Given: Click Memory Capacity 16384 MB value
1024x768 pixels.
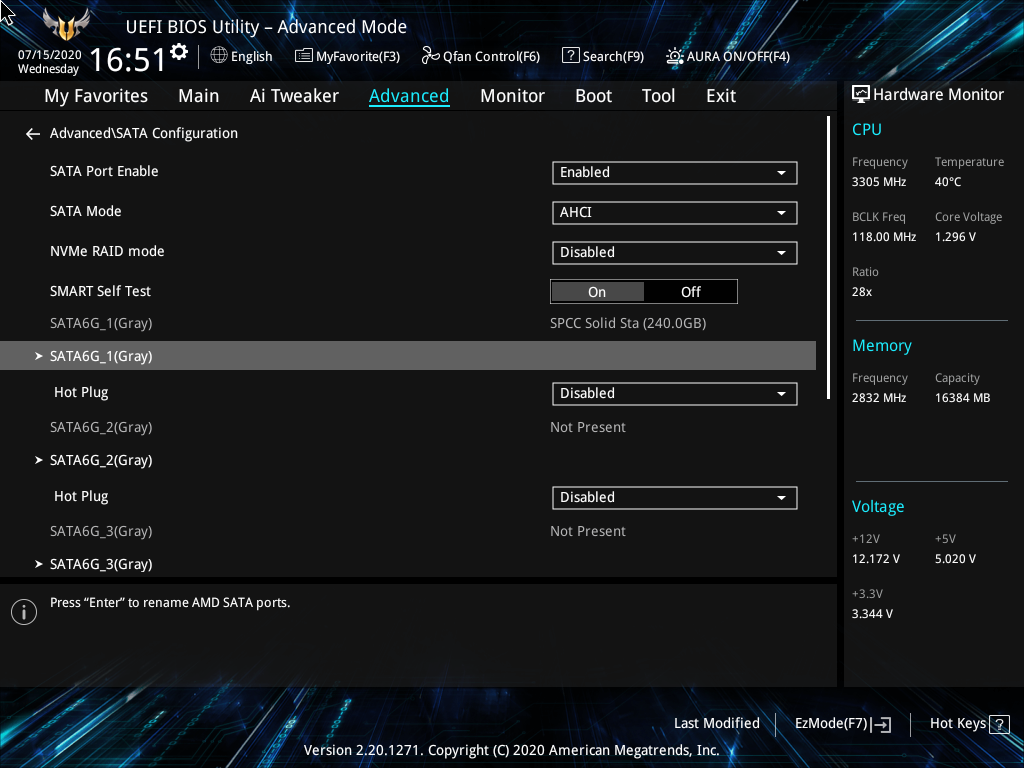Looking at the screenshot, I should (962, 398).
